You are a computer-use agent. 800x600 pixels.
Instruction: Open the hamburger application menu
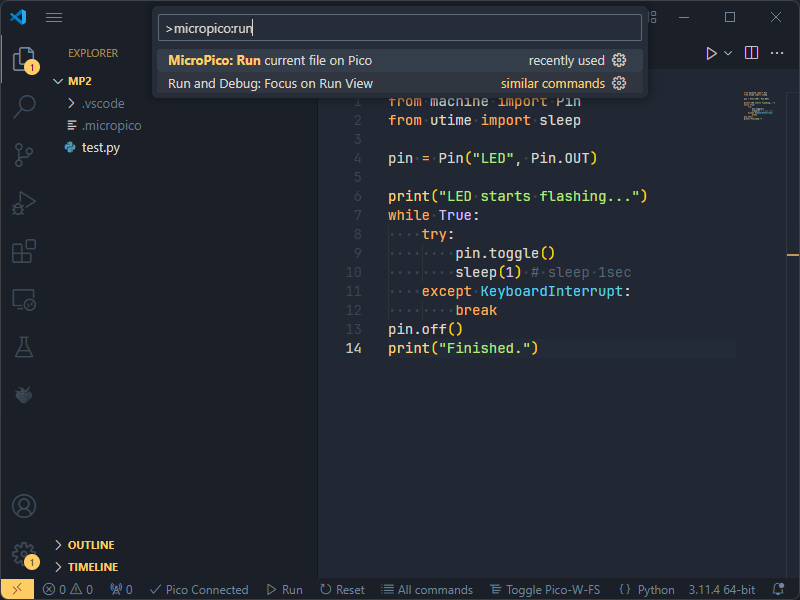pyautogui.click(x=54, y=18)
